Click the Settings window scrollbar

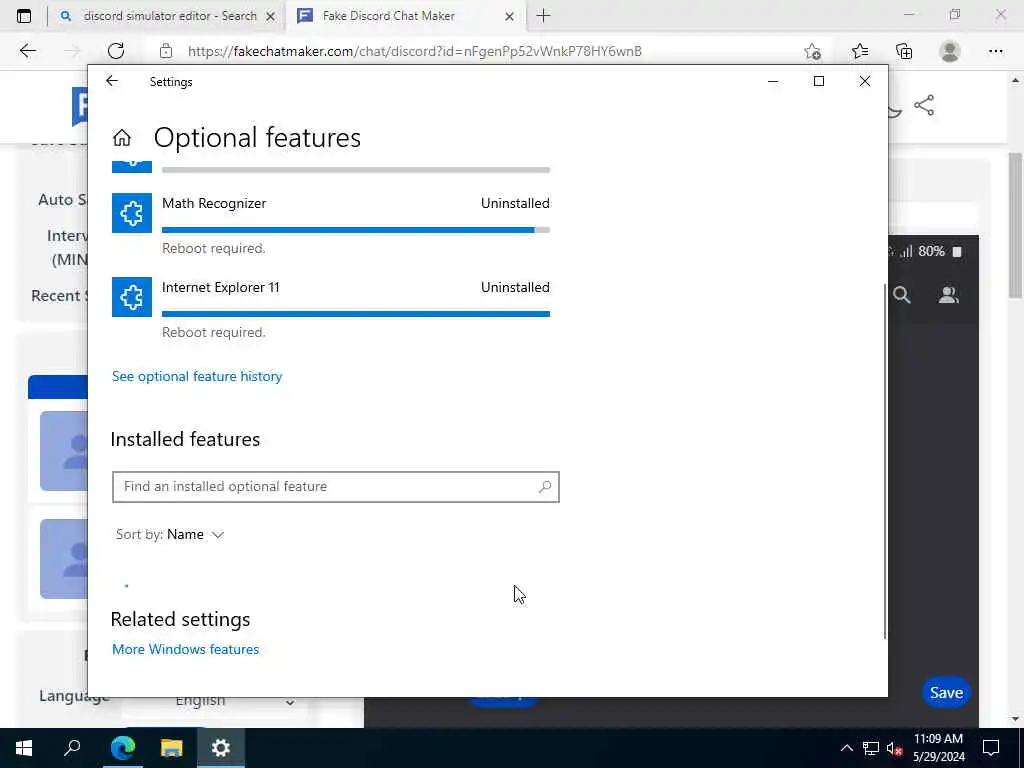tap(885, 460)
